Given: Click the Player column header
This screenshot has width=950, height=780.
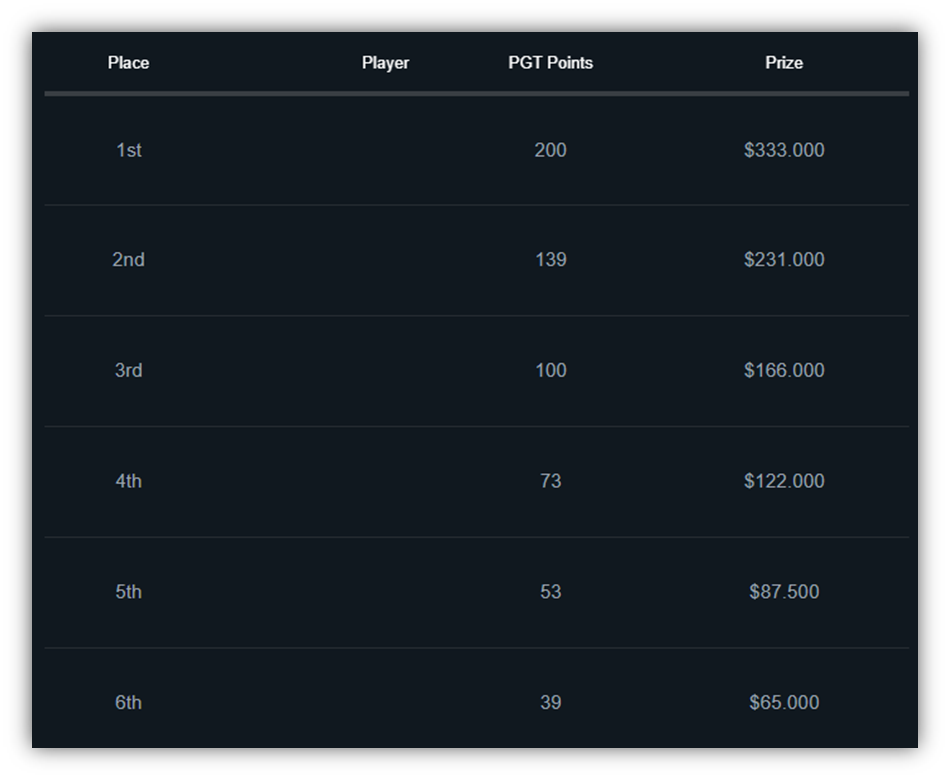Looking at the screenshot, I should [x=385, y=63].
